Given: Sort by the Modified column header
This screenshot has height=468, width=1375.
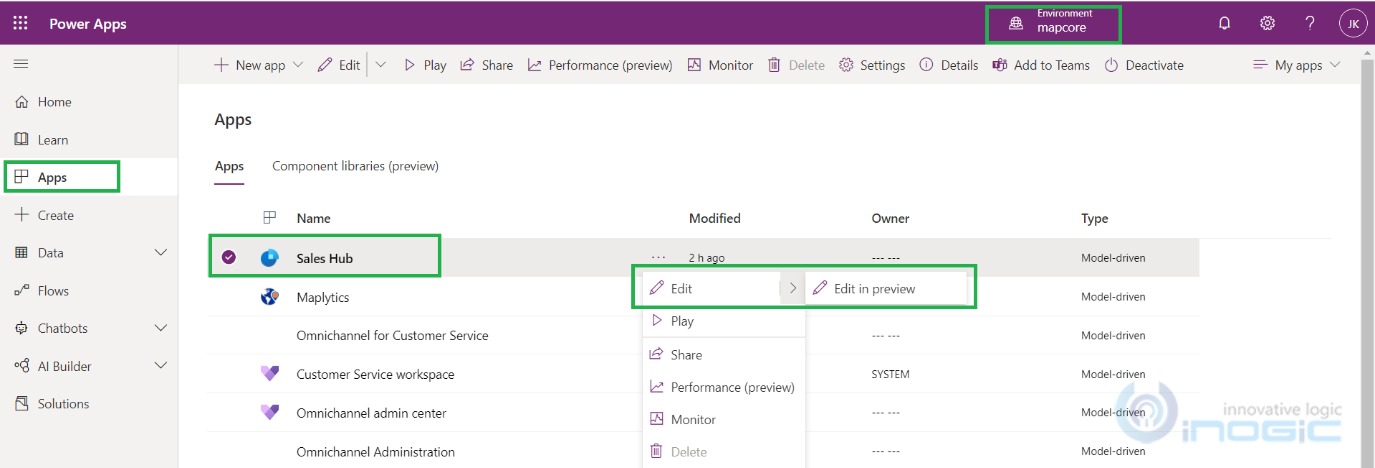Looking at the screenshot, I should click(715, 218).
